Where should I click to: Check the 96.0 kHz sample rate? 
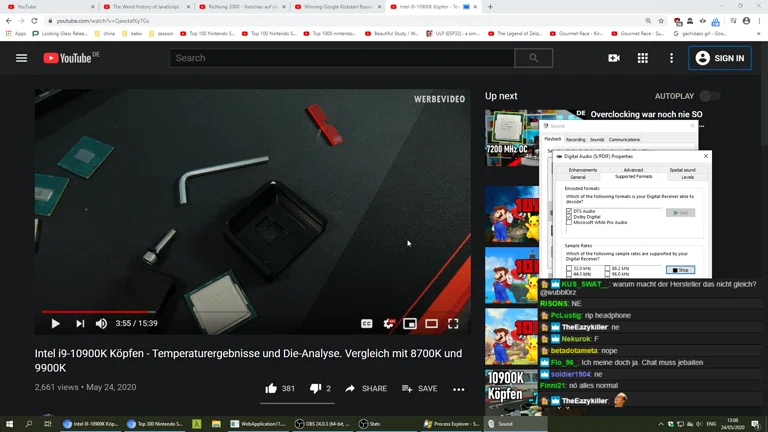point(607,274)
